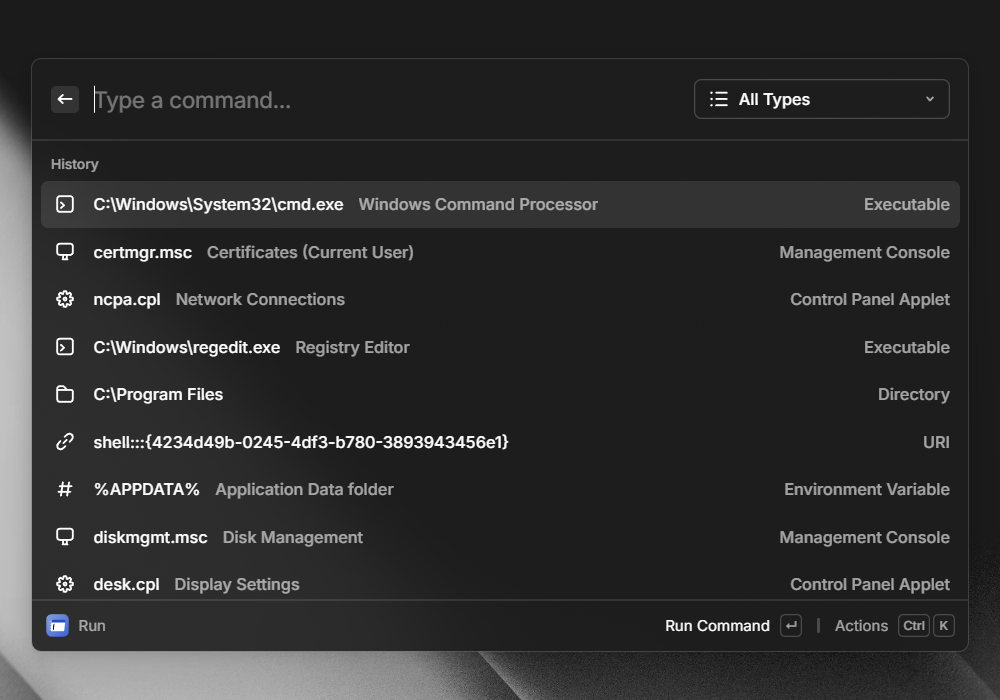Click the back arrow button
The height and width of the screenshot is (700, 1000).
point(65,99)
